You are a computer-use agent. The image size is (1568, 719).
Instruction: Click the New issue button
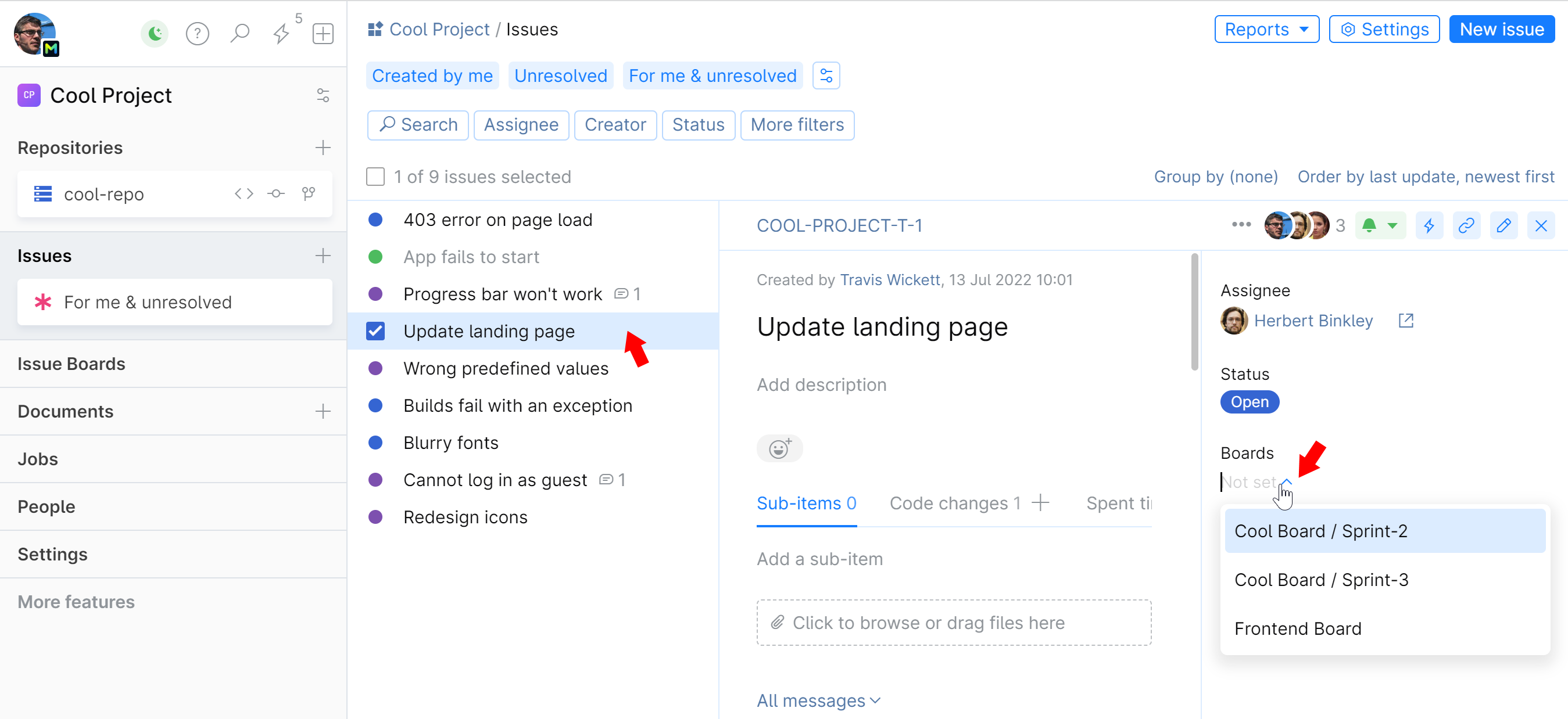(x=1501, y=29)
